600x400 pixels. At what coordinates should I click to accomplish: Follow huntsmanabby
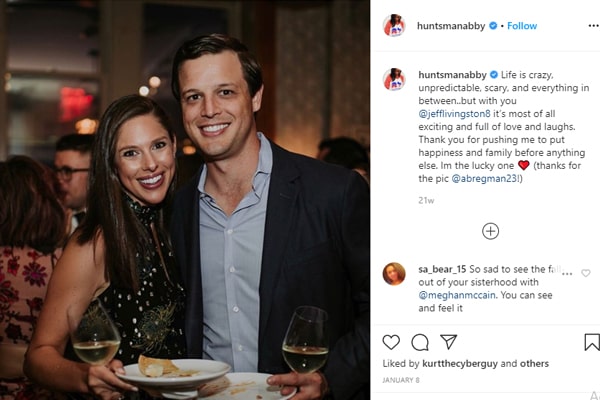coord(522,26)
